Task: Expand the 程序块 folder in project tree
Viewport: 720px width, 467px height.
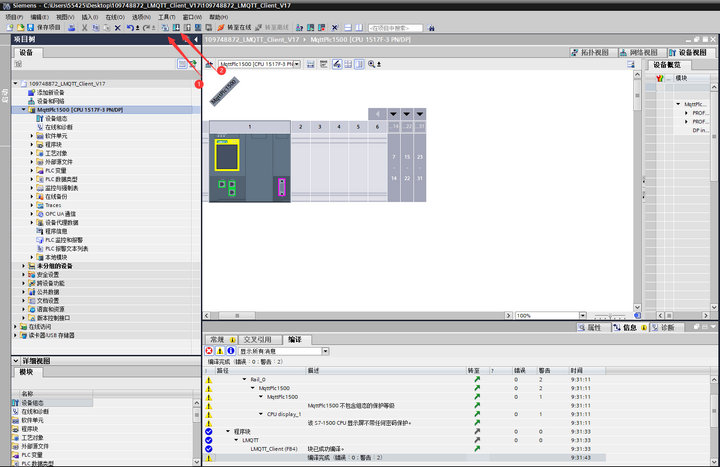Action: (x=32, y=144)
